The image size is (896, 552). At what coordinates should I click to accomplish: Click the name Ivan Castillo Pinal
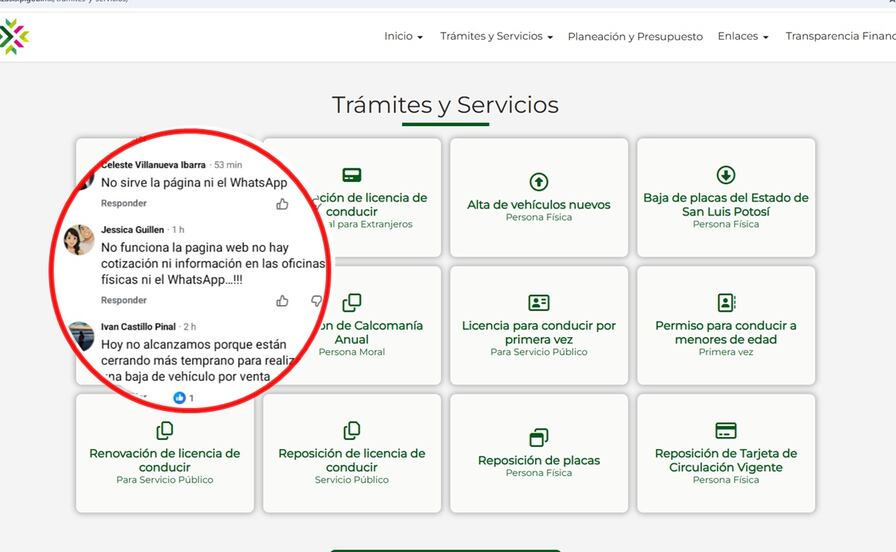coord(138,327)
